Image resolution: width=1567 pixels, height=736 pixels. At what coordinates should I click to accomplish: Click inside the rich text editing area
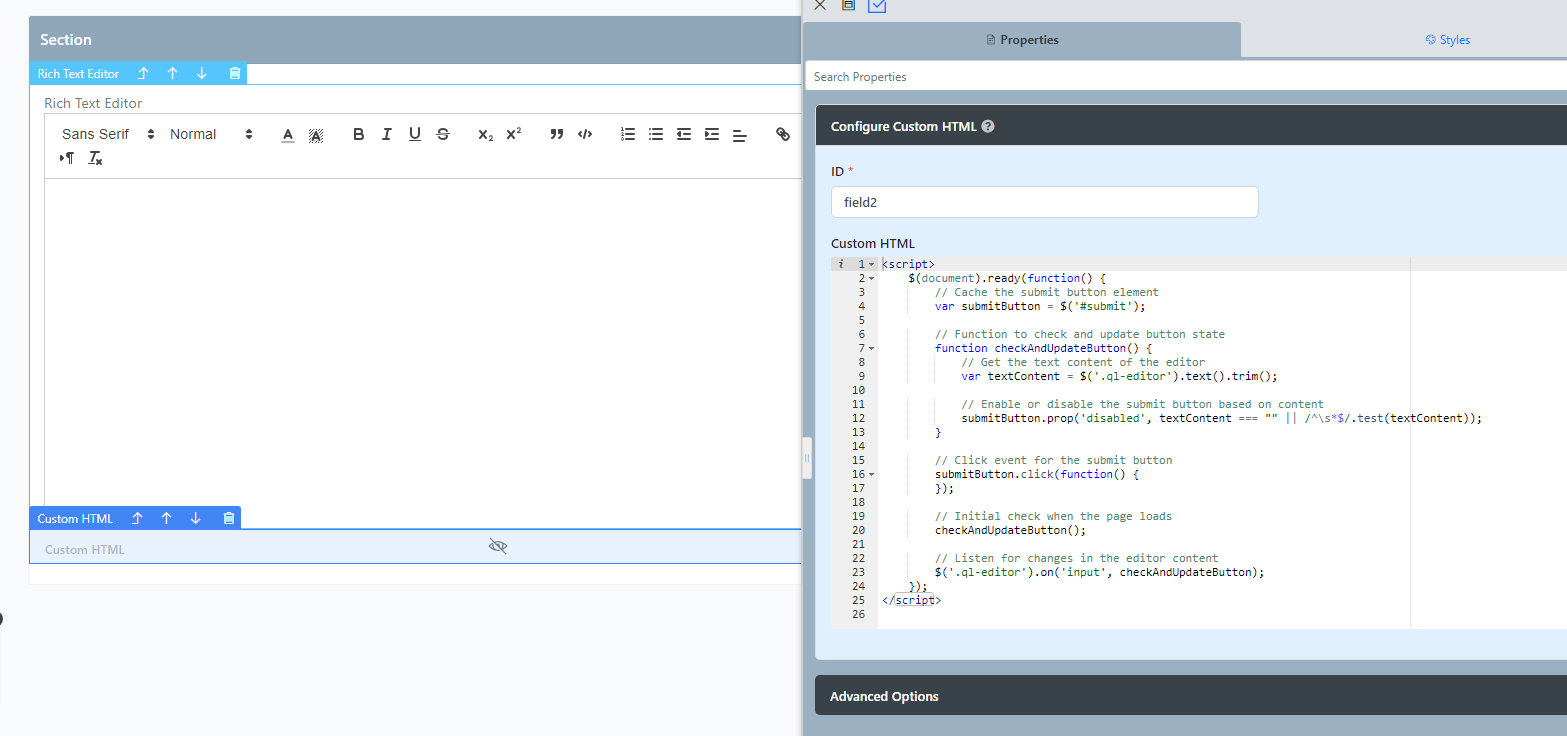pos(422,343)
